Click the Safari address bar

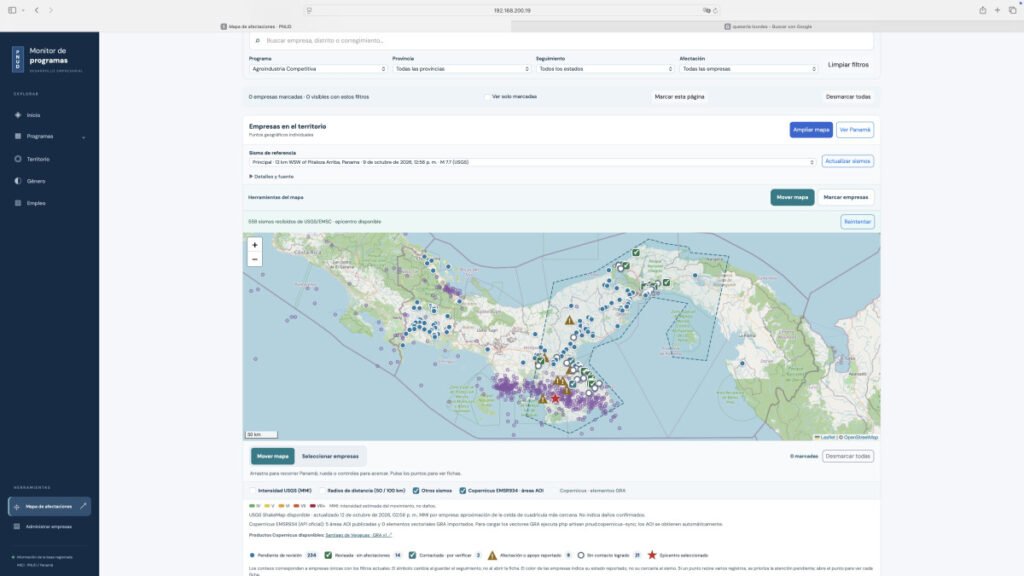[512, 10]
